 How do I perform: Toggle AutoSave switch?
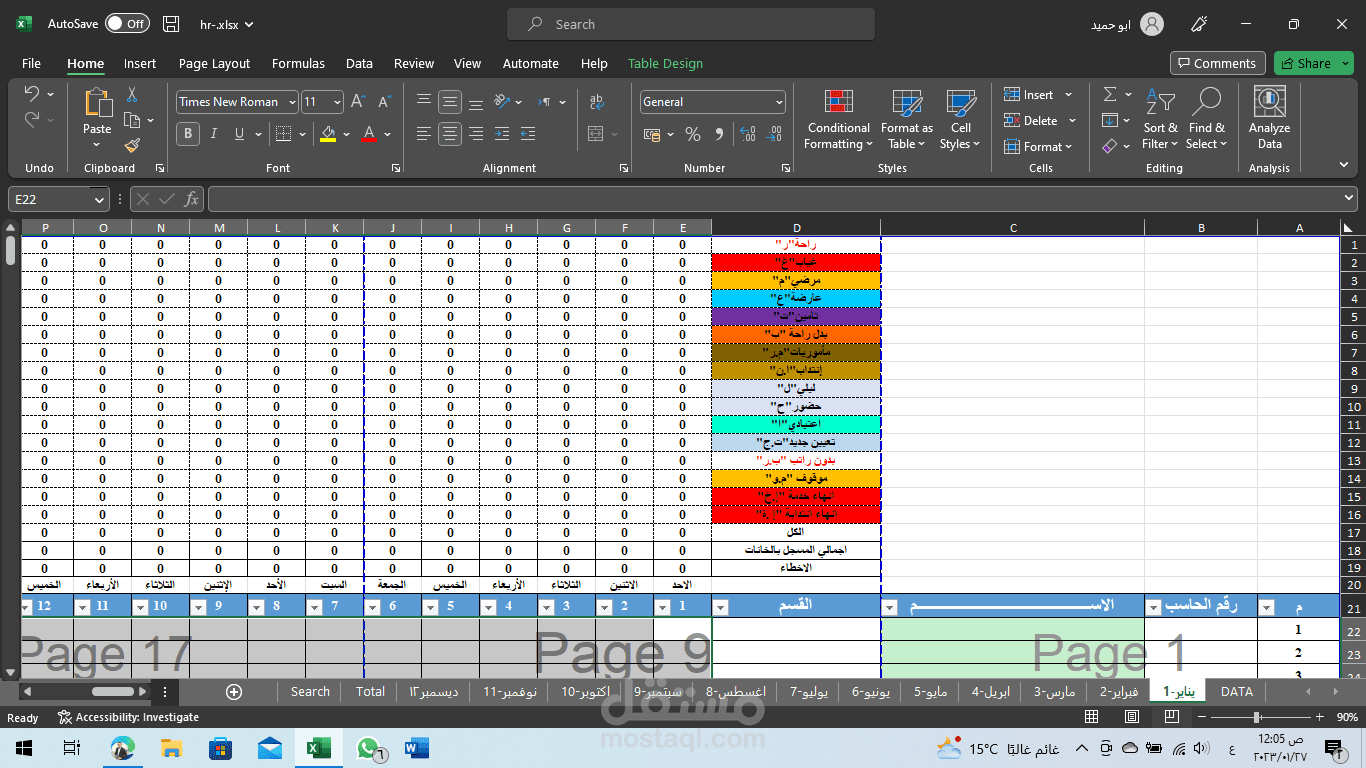click(127, 24)
